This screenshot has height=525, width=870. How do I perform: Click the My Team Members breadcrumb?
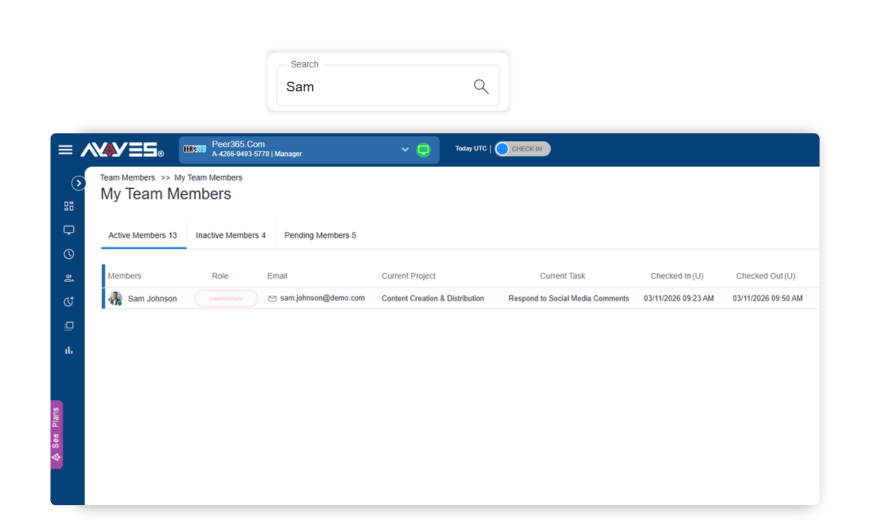click(208, 178)
